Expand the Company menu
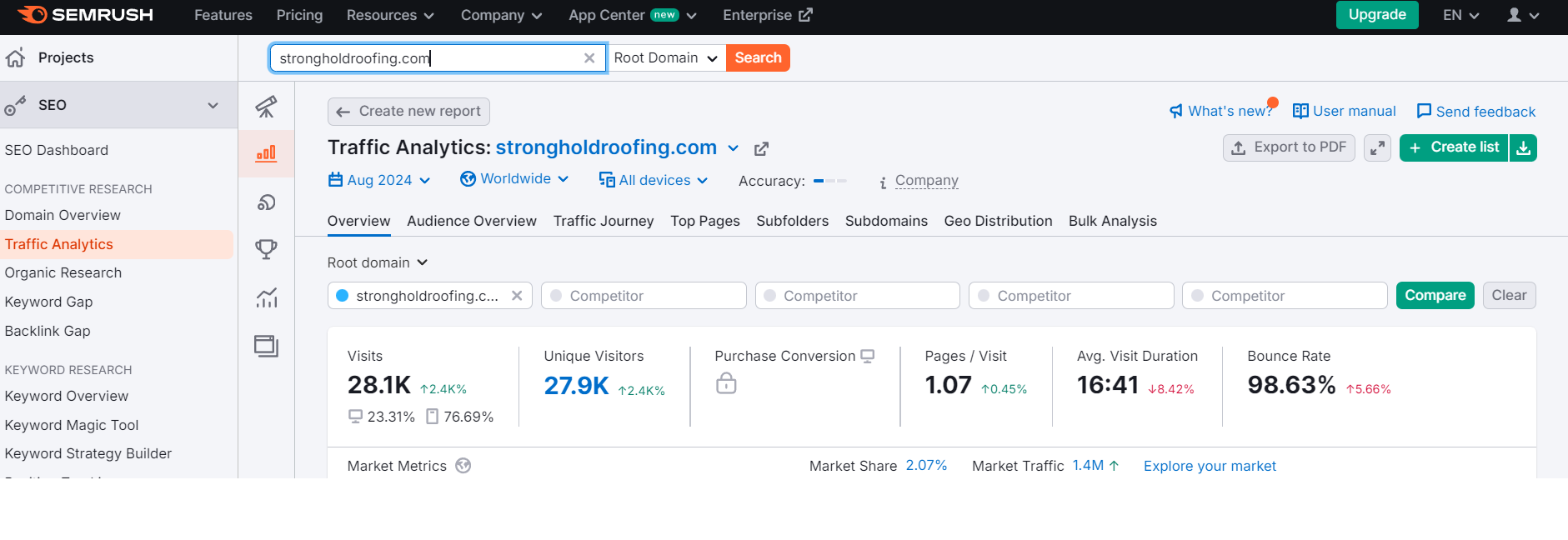This screenshot has width=1568, height=540. tap(501, 15)
